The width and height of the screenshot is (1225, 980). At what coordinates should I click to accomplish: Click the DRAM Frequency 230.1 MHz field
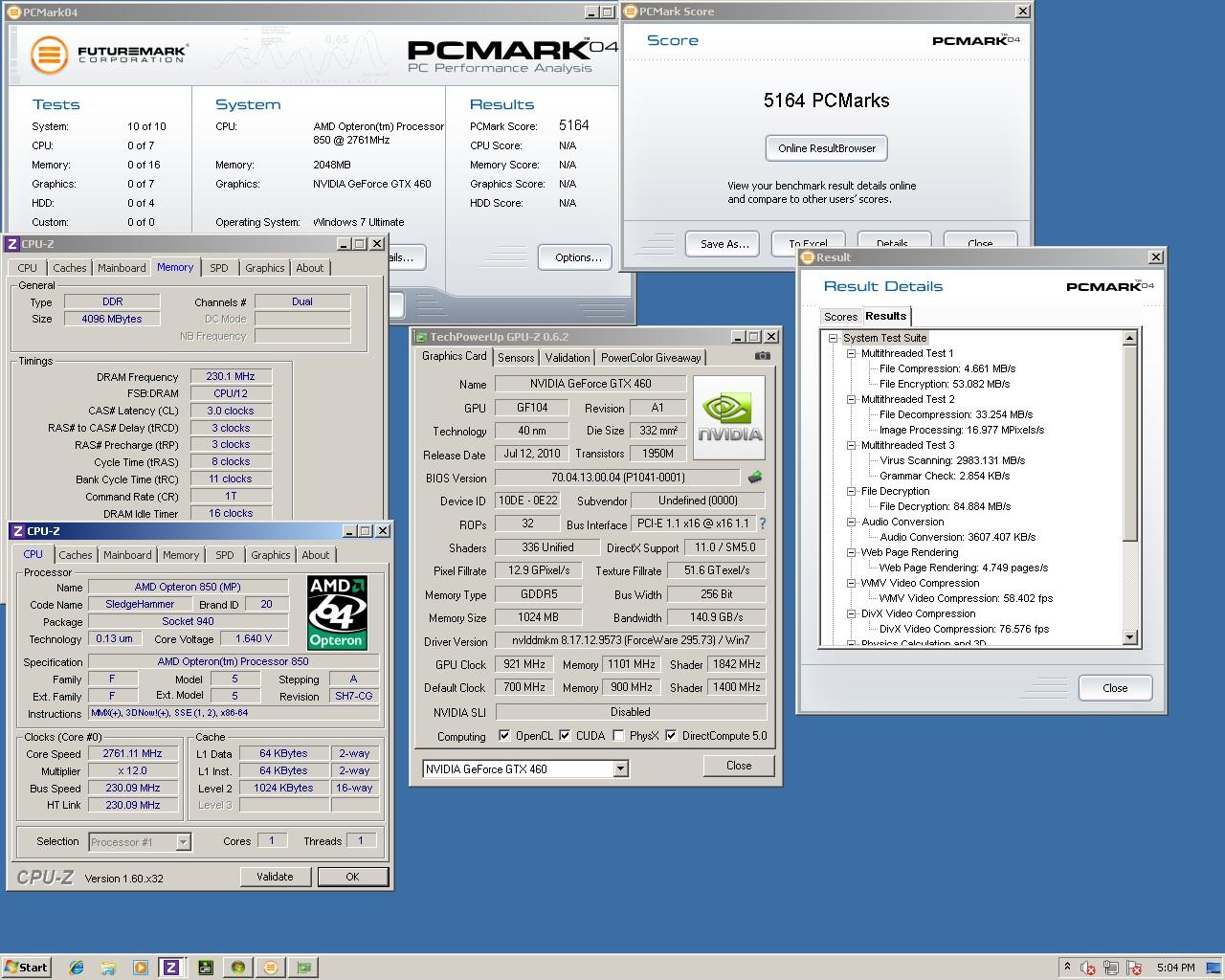pos(231,376)
